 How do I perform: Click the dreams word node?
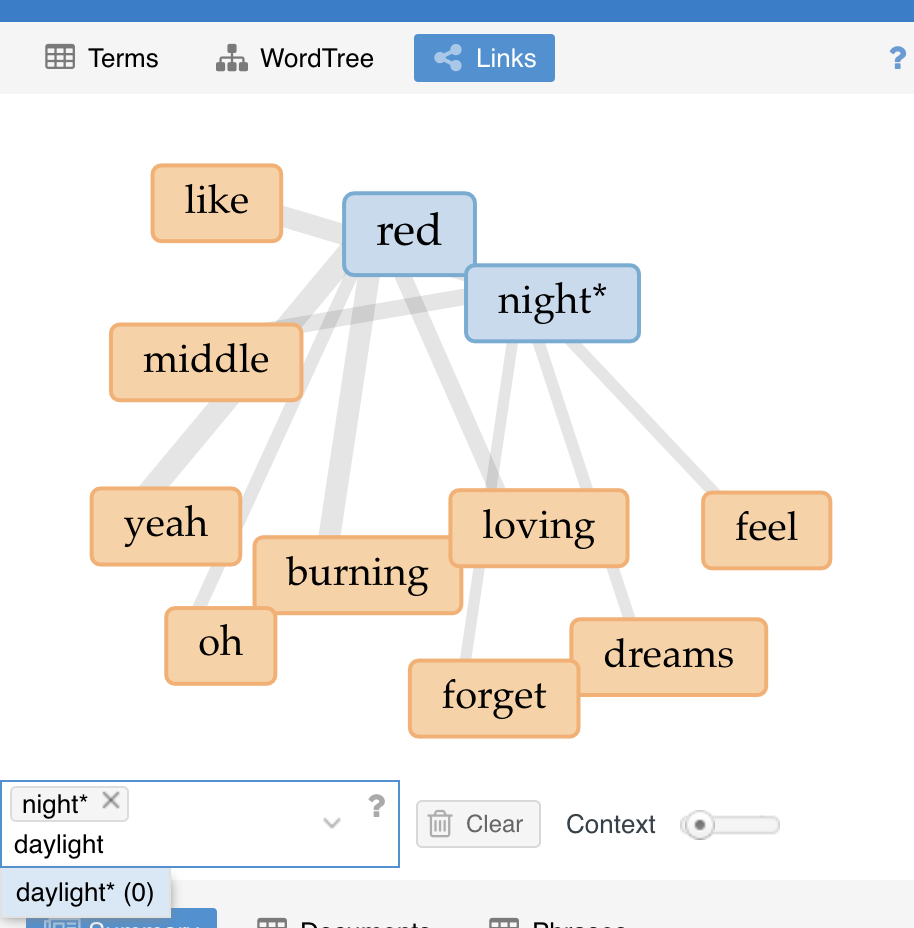(x=669, y=657)
